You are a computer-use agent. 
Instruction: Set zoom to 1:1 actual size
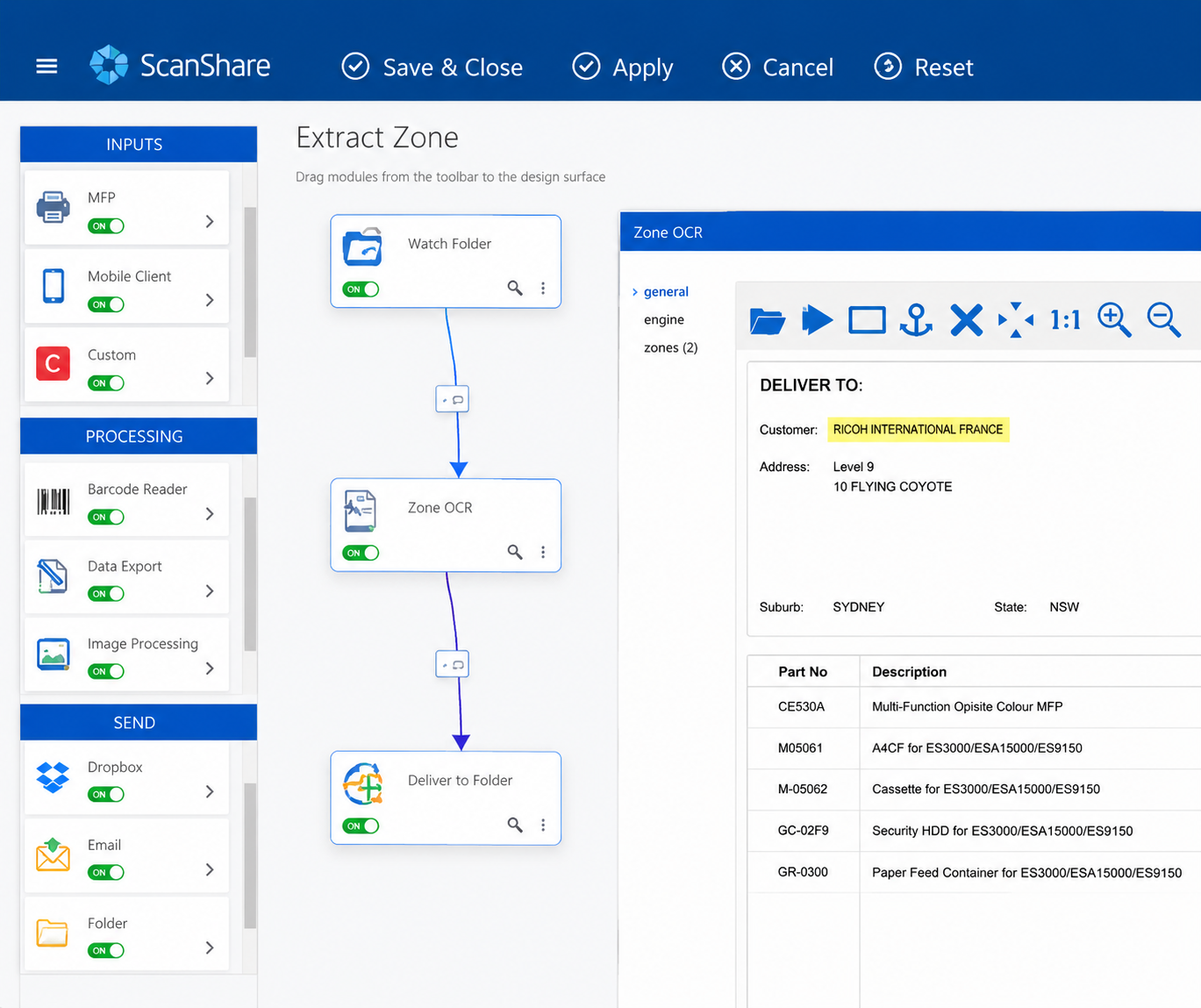(x=1065, y=320)
